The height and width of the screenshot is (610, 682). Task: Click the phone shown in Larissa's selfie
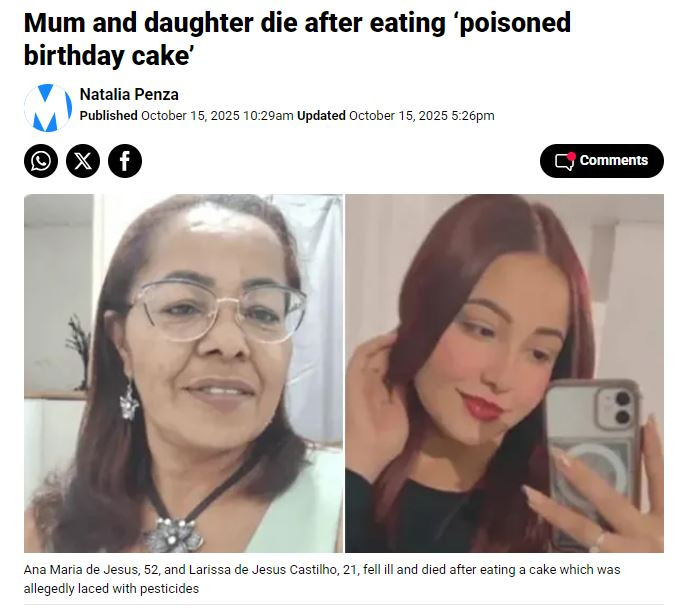click(x=592, y=452)
